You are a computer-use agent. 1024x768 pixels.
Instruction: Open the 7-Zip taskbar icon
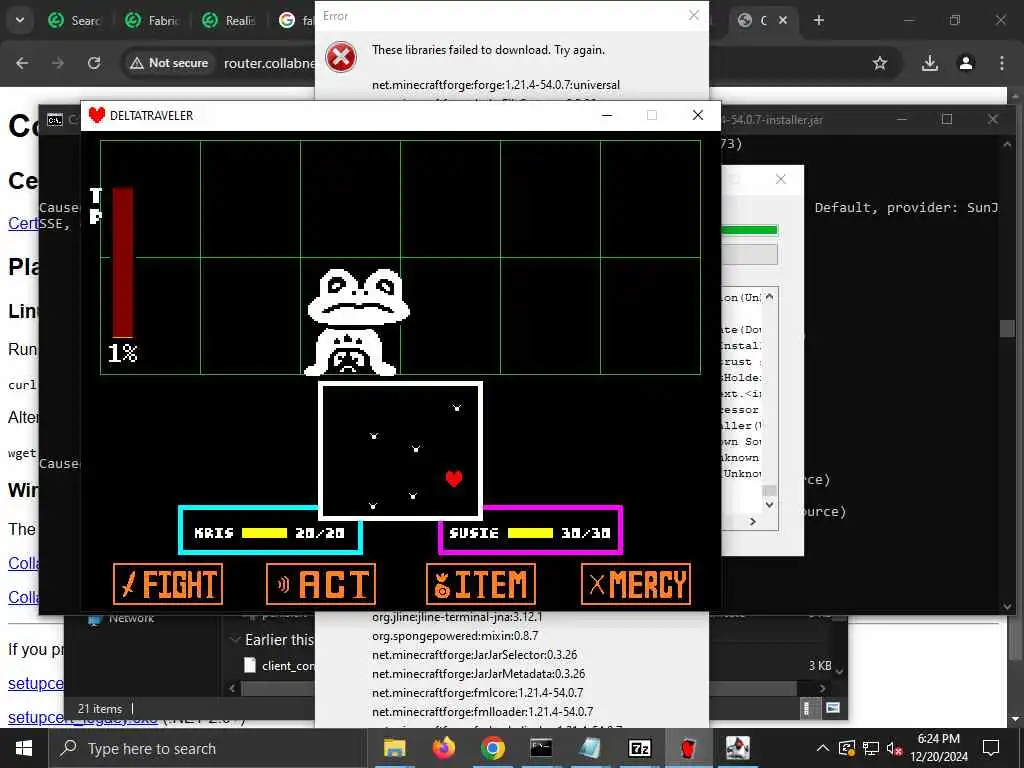click(x=639, y=748)
